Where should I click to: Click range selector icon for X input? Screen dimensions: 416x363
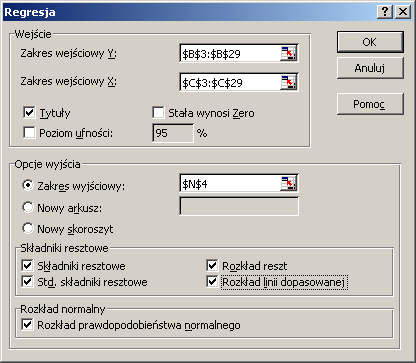pos(288,82)
